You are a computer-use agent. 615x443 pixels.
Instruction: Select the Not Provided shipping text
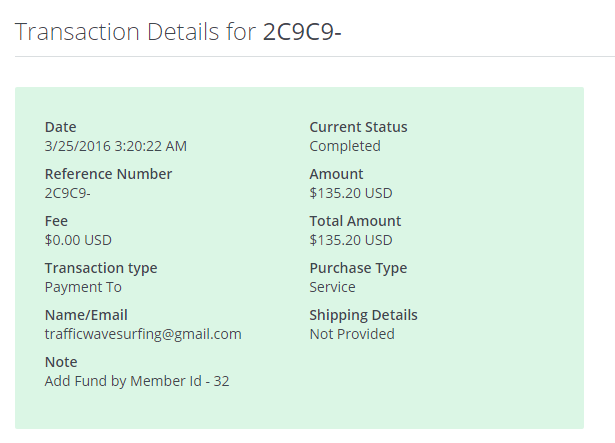pos(352,334)
